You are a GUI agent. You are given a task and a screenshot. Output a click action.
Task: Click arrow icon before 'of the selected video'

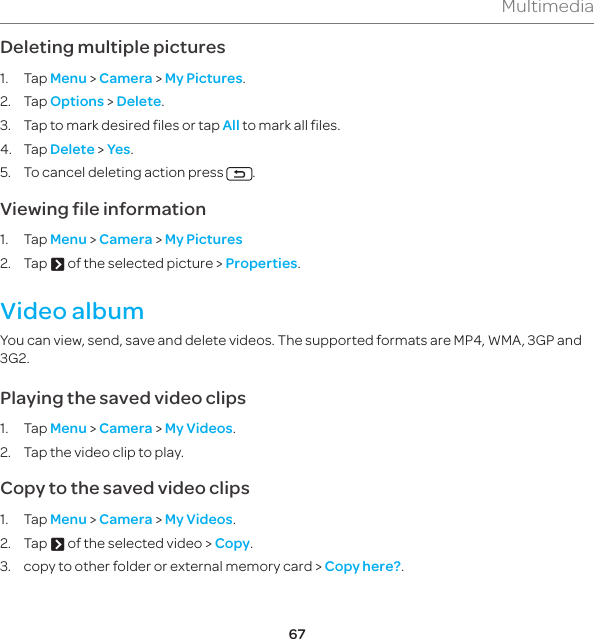click(57, 544)
